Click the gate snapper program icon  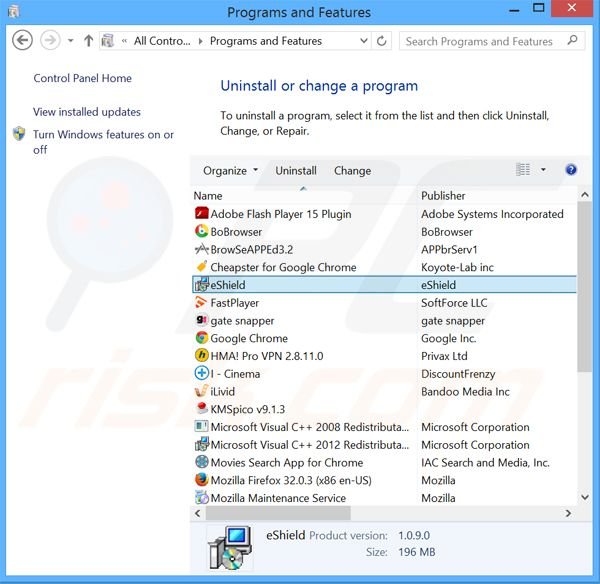click(201, 320)
